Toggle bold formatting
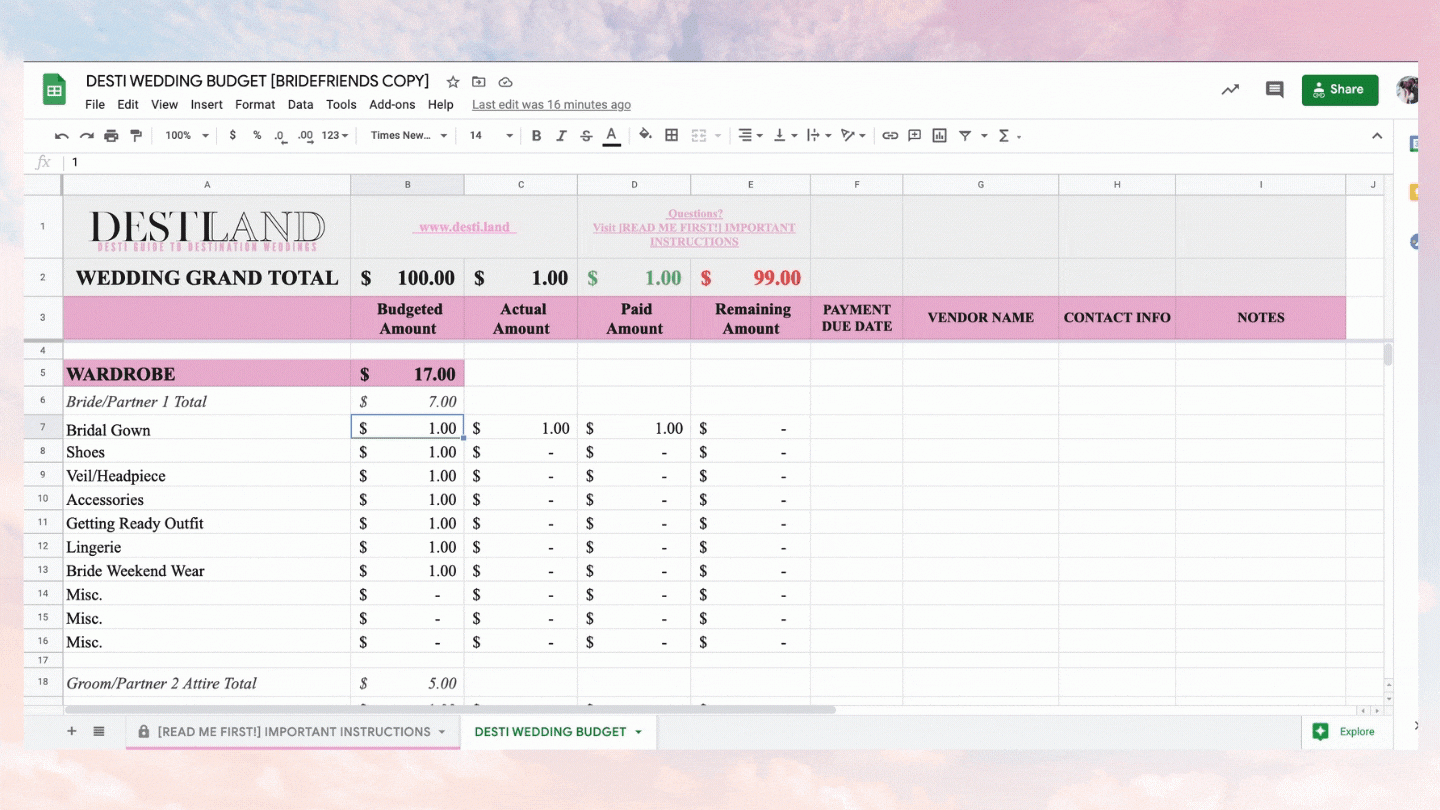The height and width of the screenshot is (810, 1440). tap(536, 136)
